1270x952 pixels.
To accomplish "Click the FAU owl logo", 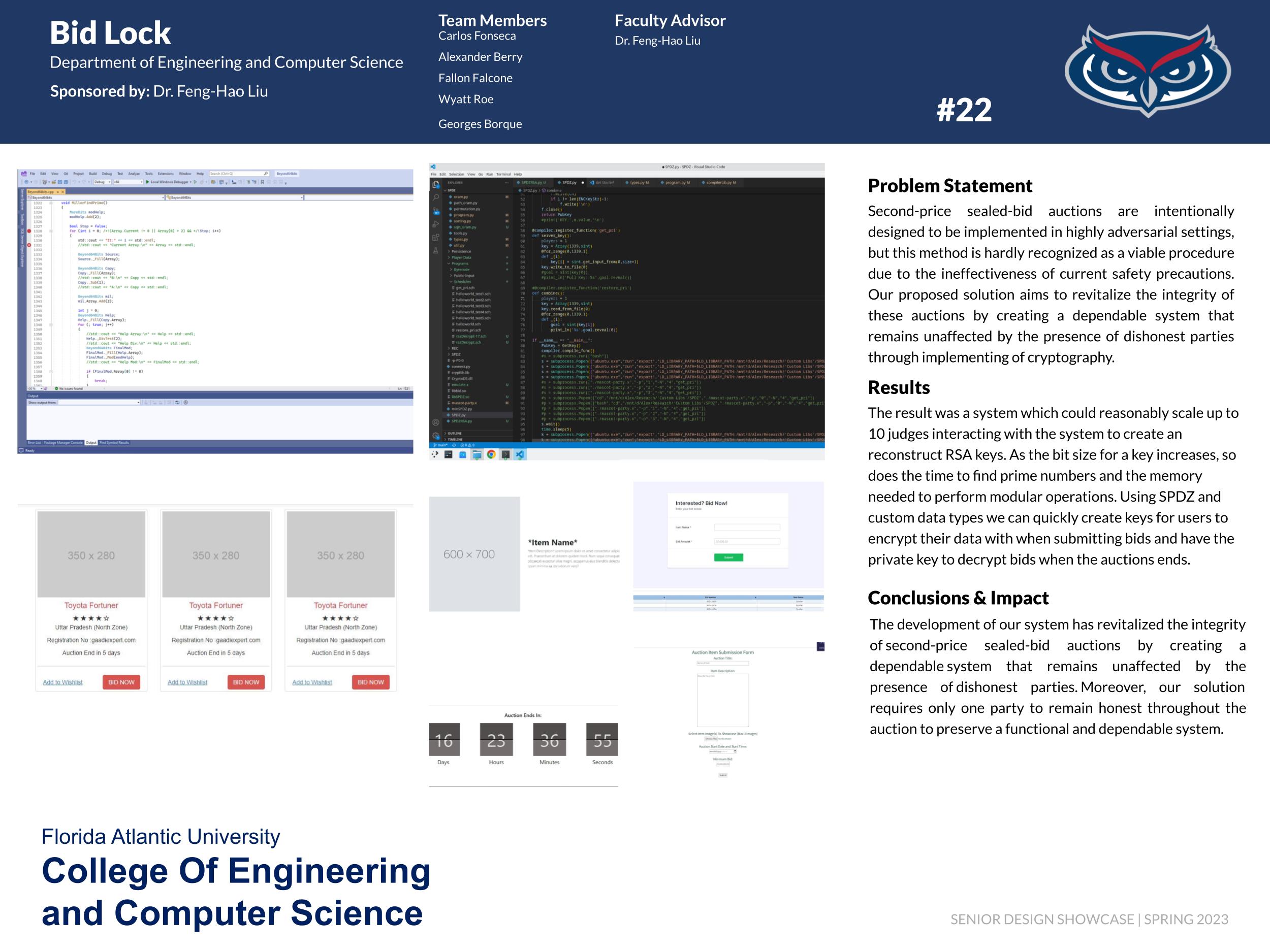I will coord(1147,70).
